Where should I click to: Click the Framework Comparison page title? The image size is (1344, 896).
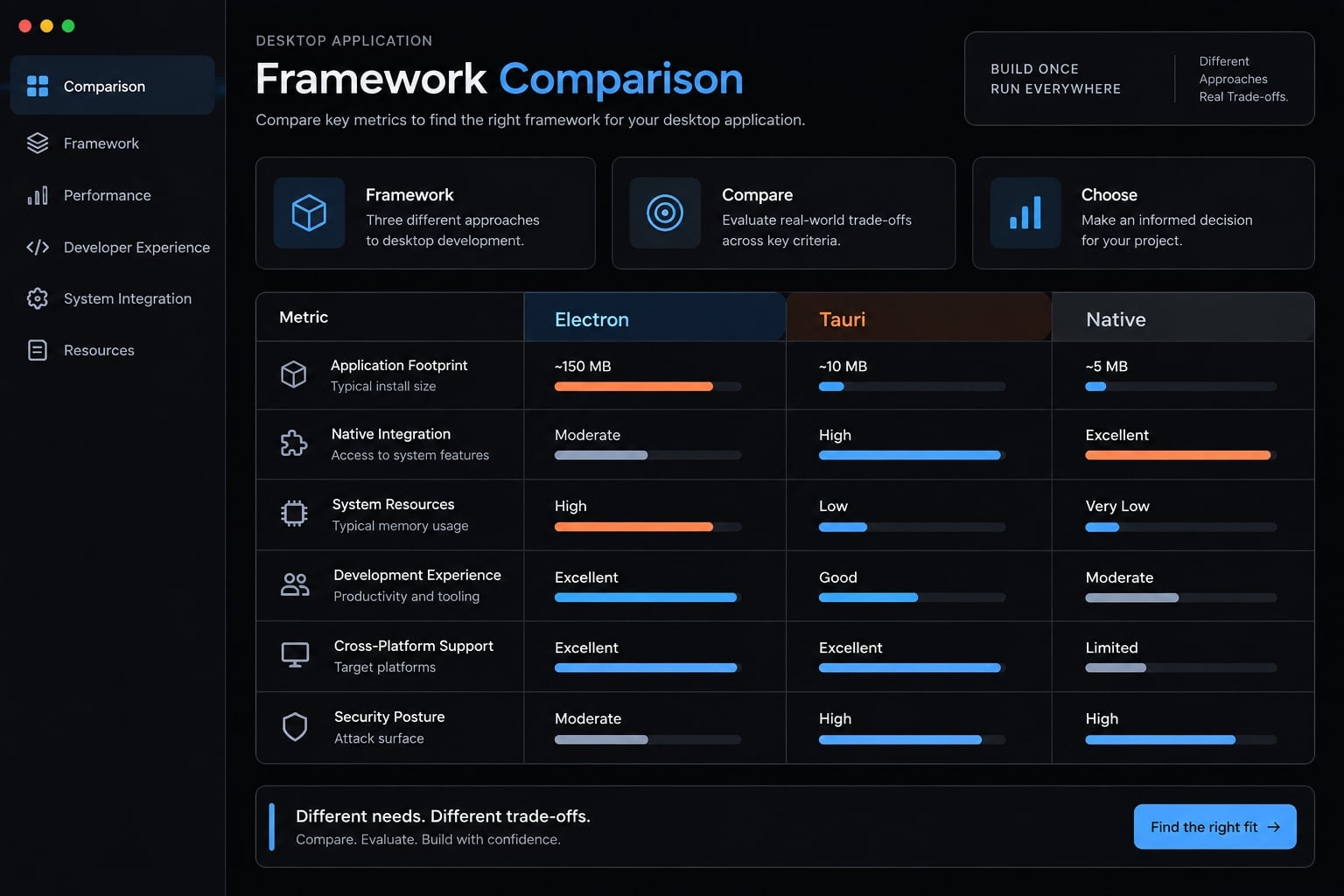coord(500,79)
